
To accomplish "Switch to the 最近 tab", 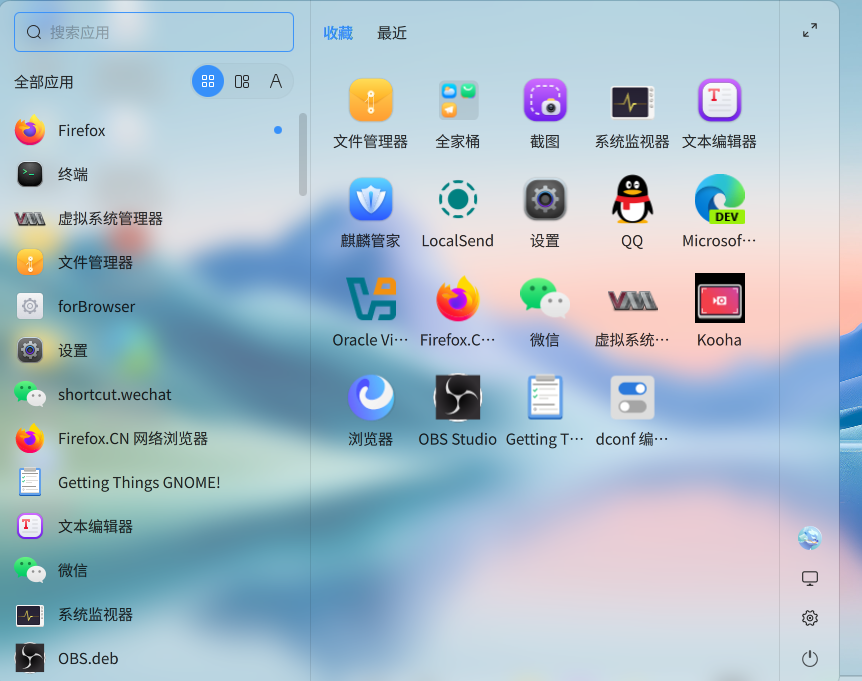I will (x=392, y=33).
